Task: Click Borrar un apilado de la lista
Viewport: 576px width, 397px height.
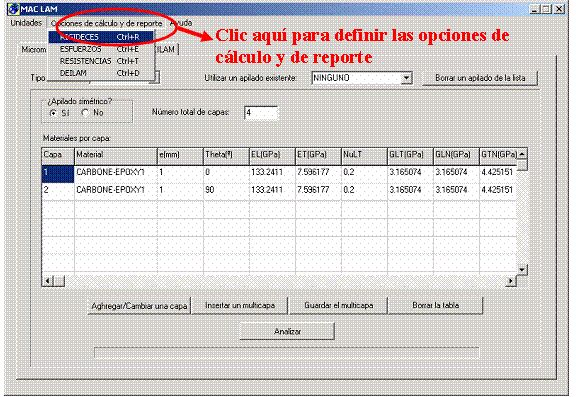Action: [x=480, y=78]
